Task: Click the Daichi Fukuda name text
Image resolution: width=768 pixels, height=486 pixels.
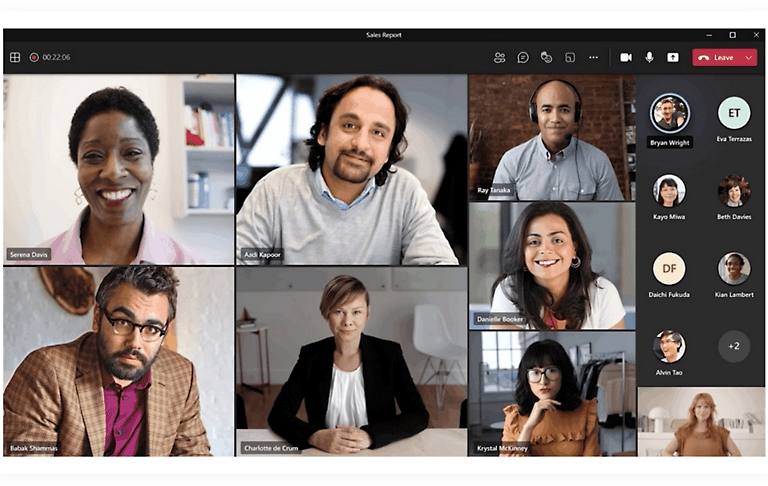Action: 669,294
